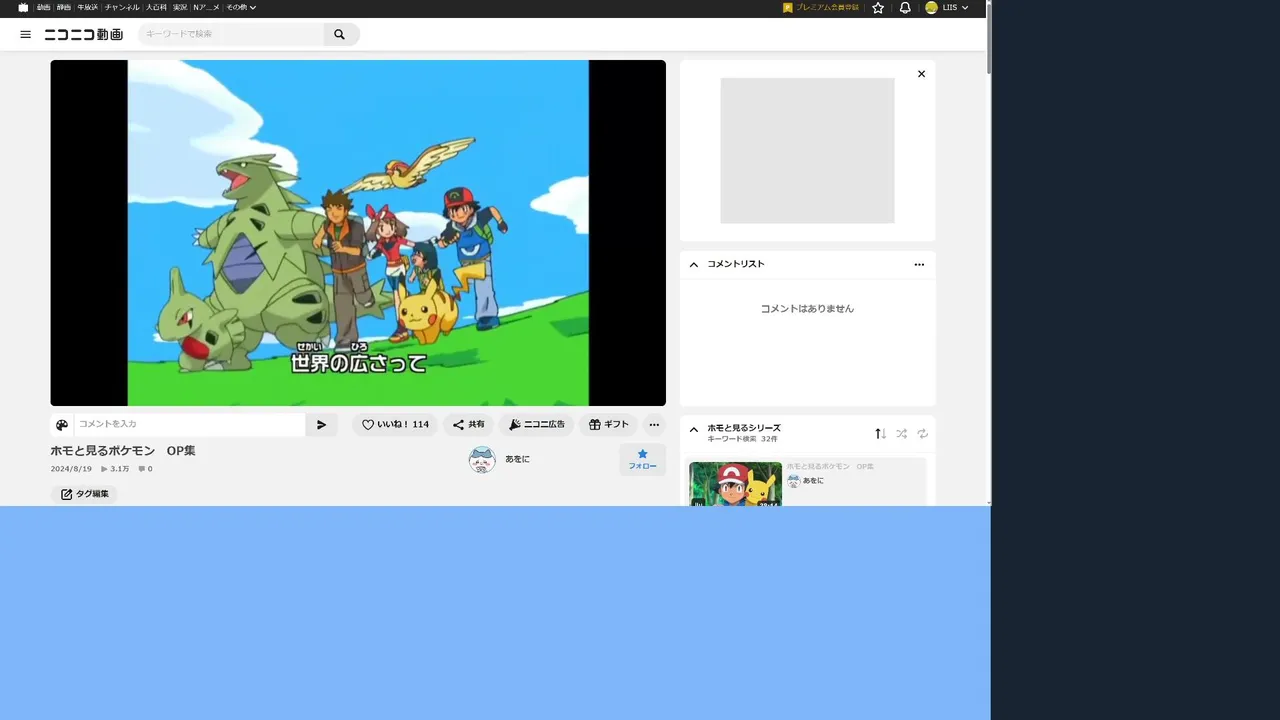1280x720 pixels.
Task: Focus the キーワードで検索 search field
Action: point(231,34)
